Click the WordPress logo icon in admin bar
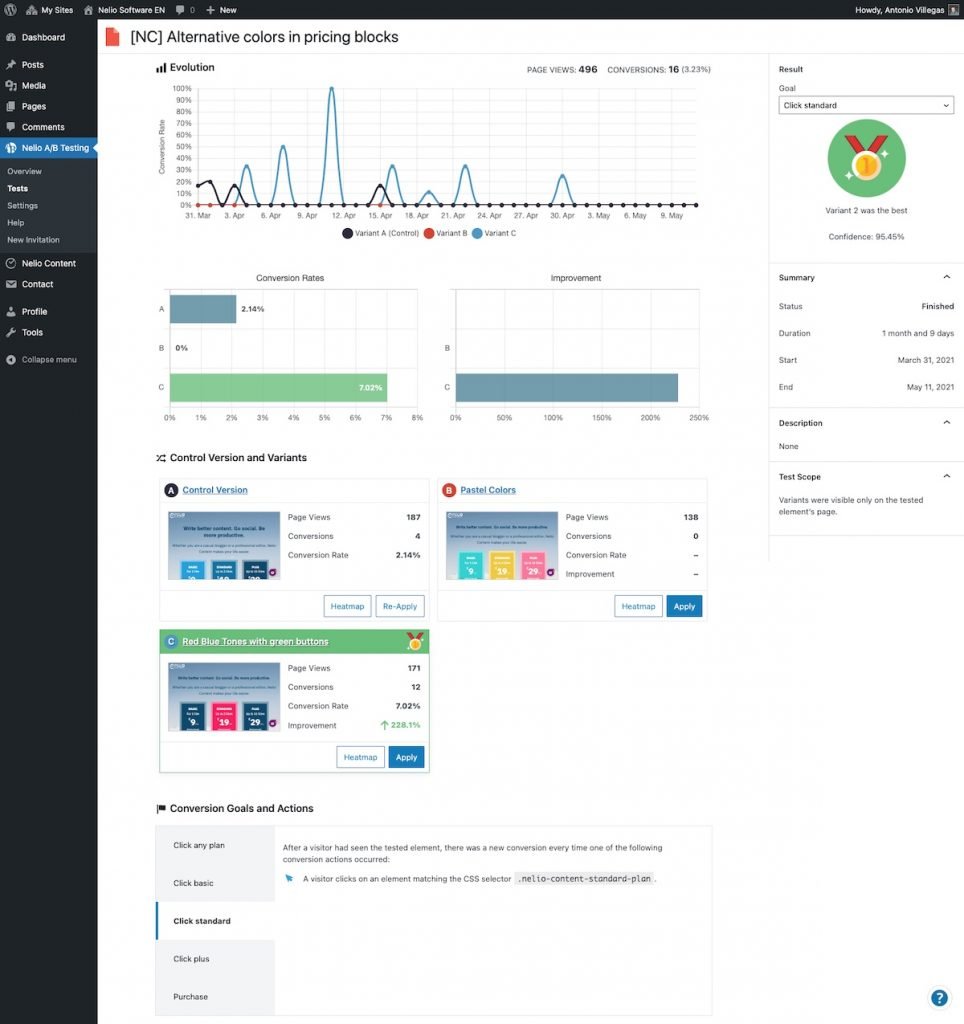964x1024 pixels. (x=10, y=10)
